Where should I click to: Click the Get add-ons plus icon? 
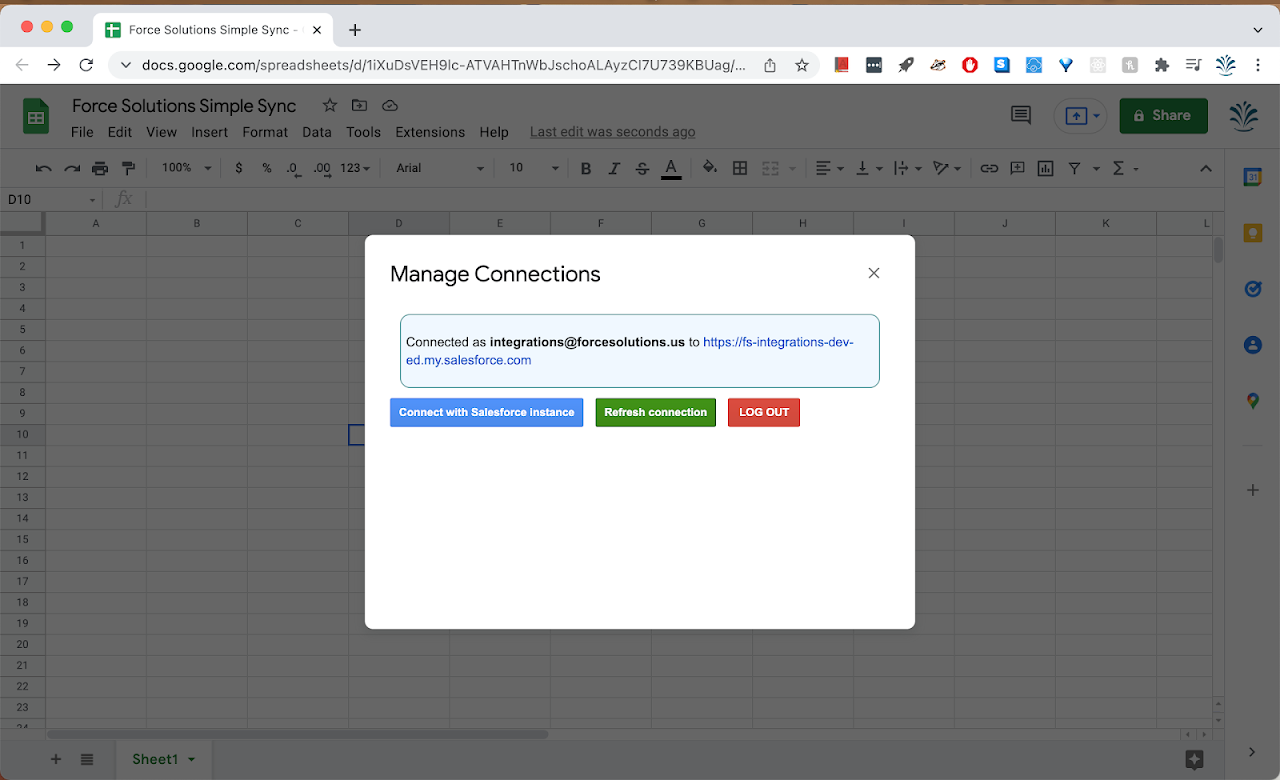(1252, 490)
